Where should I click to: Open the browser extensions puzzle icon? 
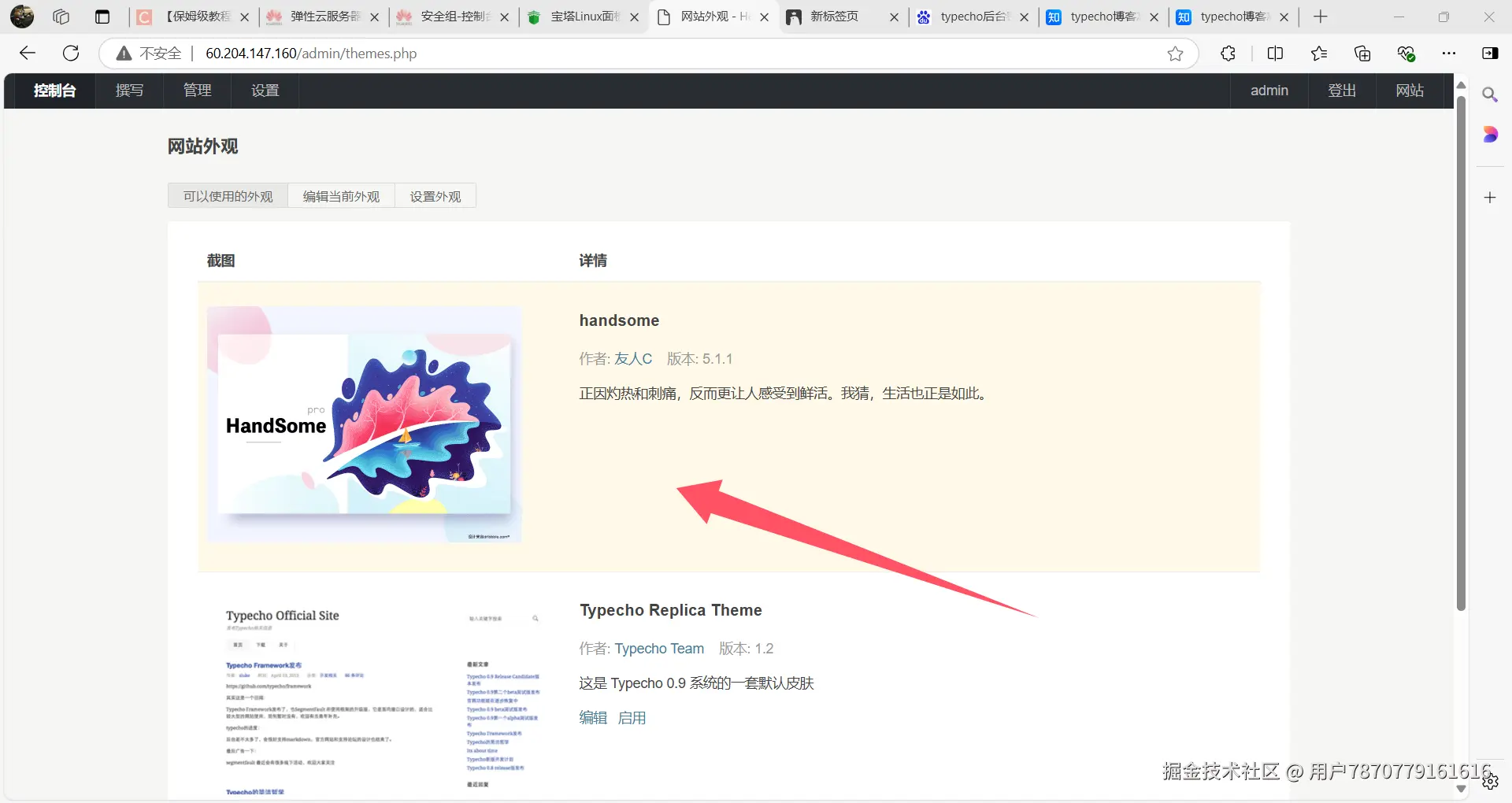click(x=1228, y=54)
